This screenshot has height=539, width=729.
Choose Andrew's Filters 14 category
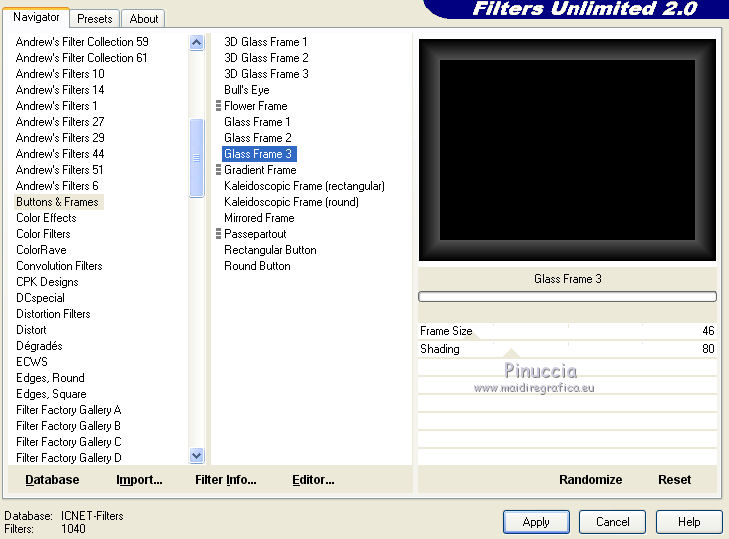(60, 90)
